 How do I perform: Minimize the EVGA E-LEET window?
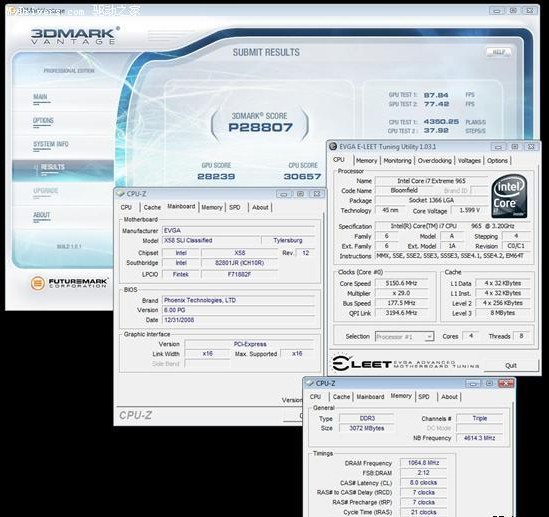pos(498,147)
